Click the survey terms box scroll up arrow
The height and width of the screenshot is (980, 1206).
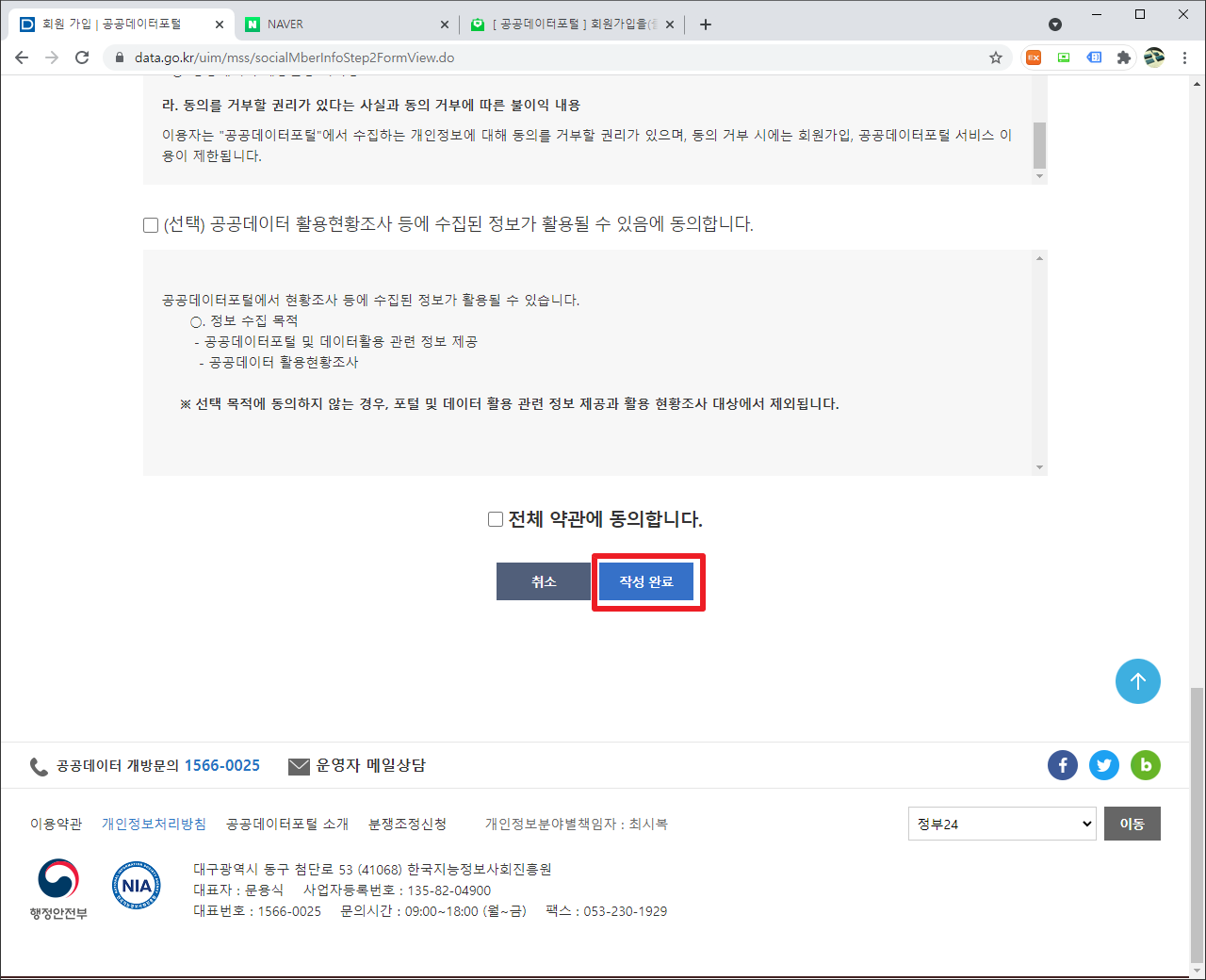(x=1039, y=257)
